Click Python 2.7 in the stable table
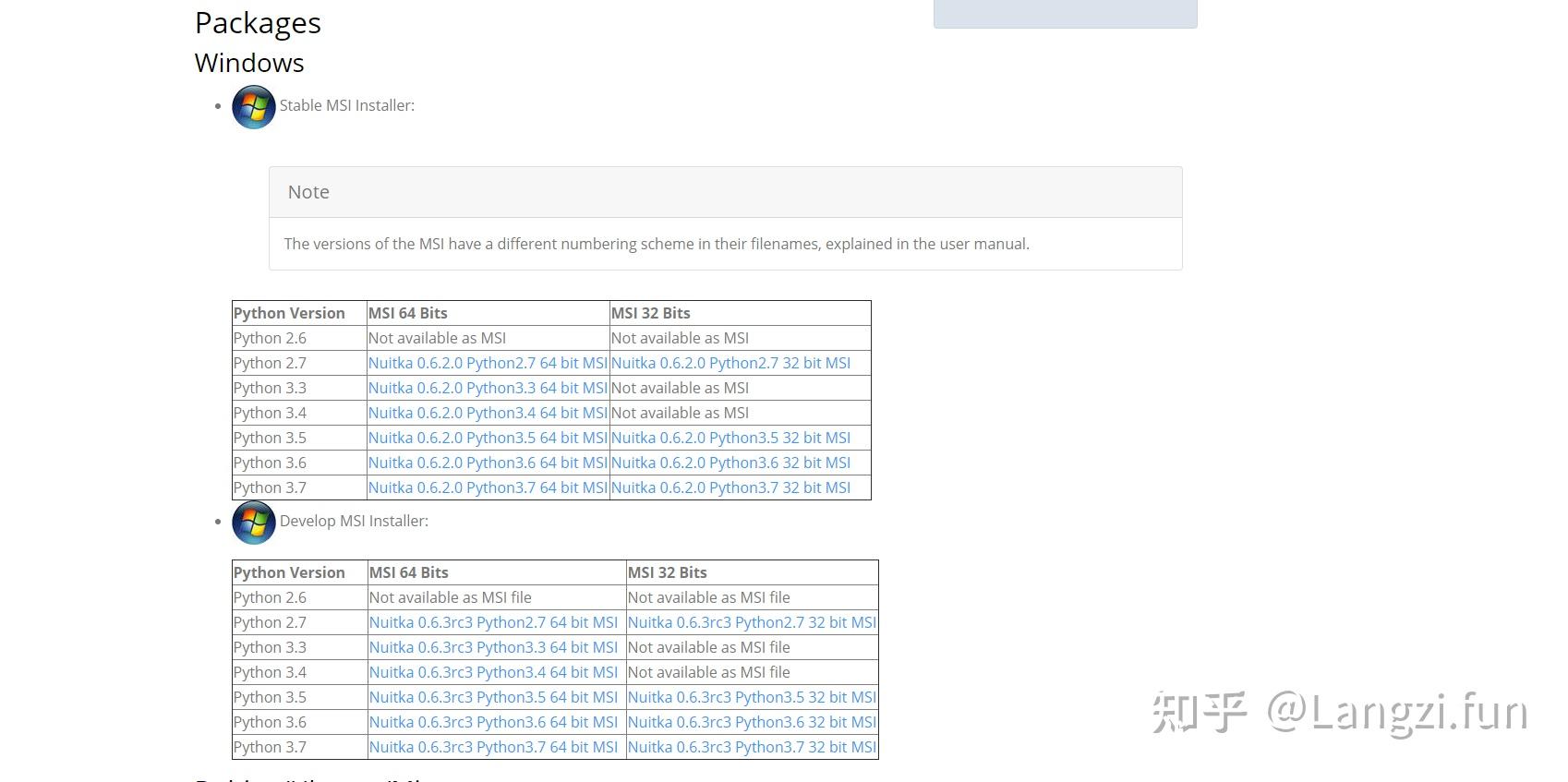Image resolution: width=1568 pixels, height=782 pixels. pyautogui.click(x=270, y=363)
